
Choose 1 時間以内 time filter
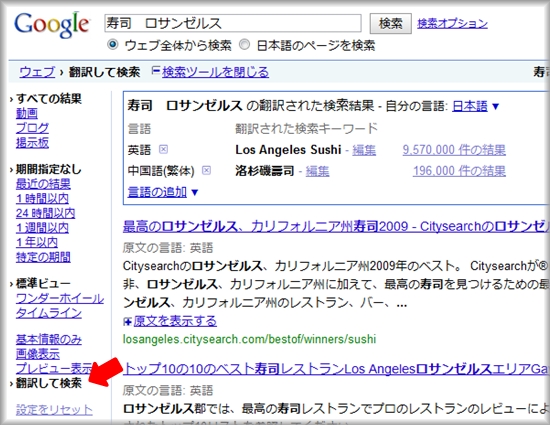pos(42,198)
